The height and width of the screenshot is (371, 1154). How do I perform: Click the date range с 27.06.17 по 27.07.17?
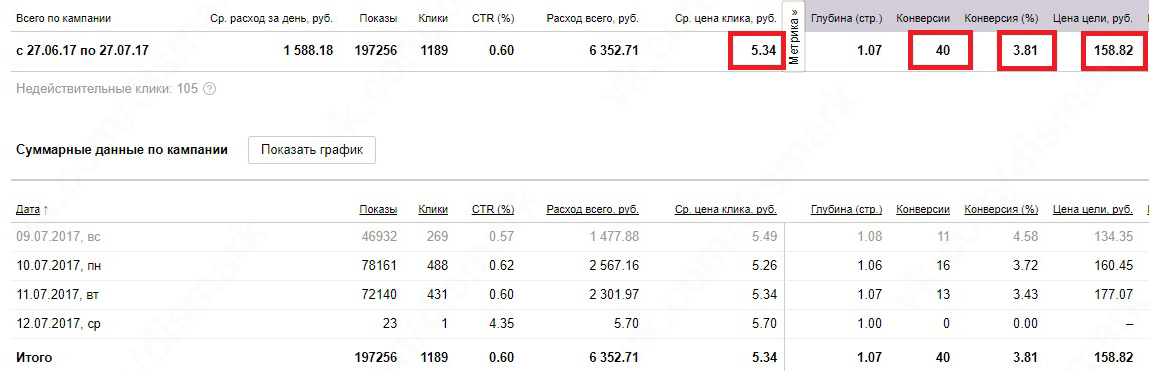[x=82, y=52]
